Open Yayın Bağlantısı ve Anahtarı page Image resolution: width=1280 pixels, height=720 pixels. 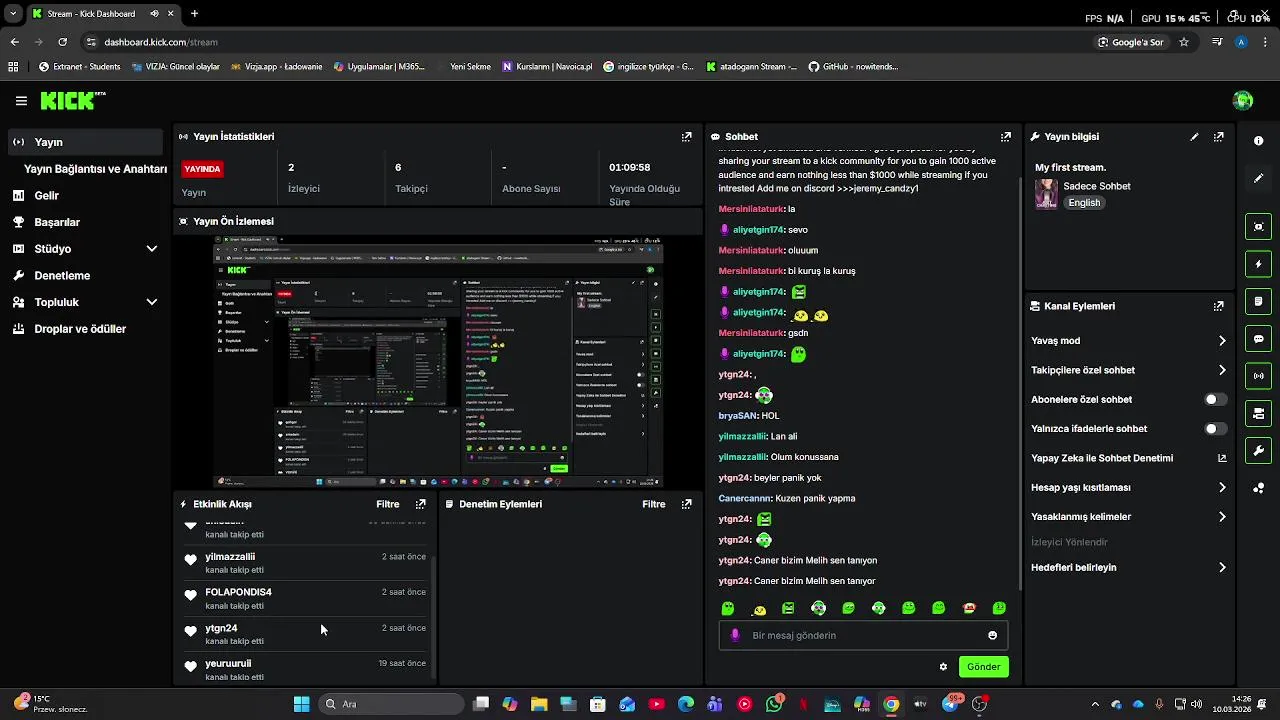tap(95, 169)
